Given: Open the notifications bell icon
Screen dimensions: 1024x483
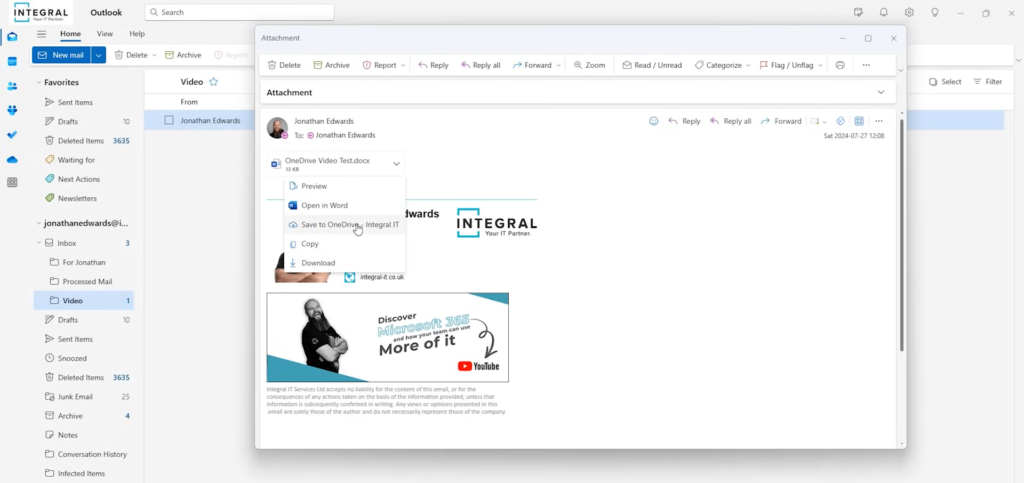Looking at the screenshot, I should [x=883, y=12].
